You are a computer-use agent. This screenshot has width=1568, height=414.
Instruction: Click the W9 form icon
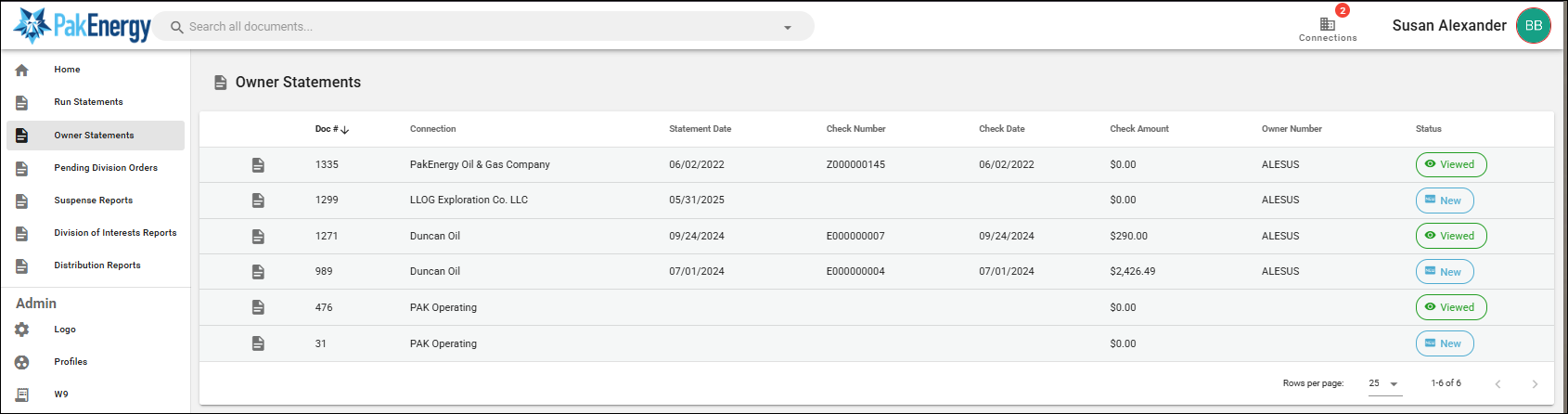(22, 395)
